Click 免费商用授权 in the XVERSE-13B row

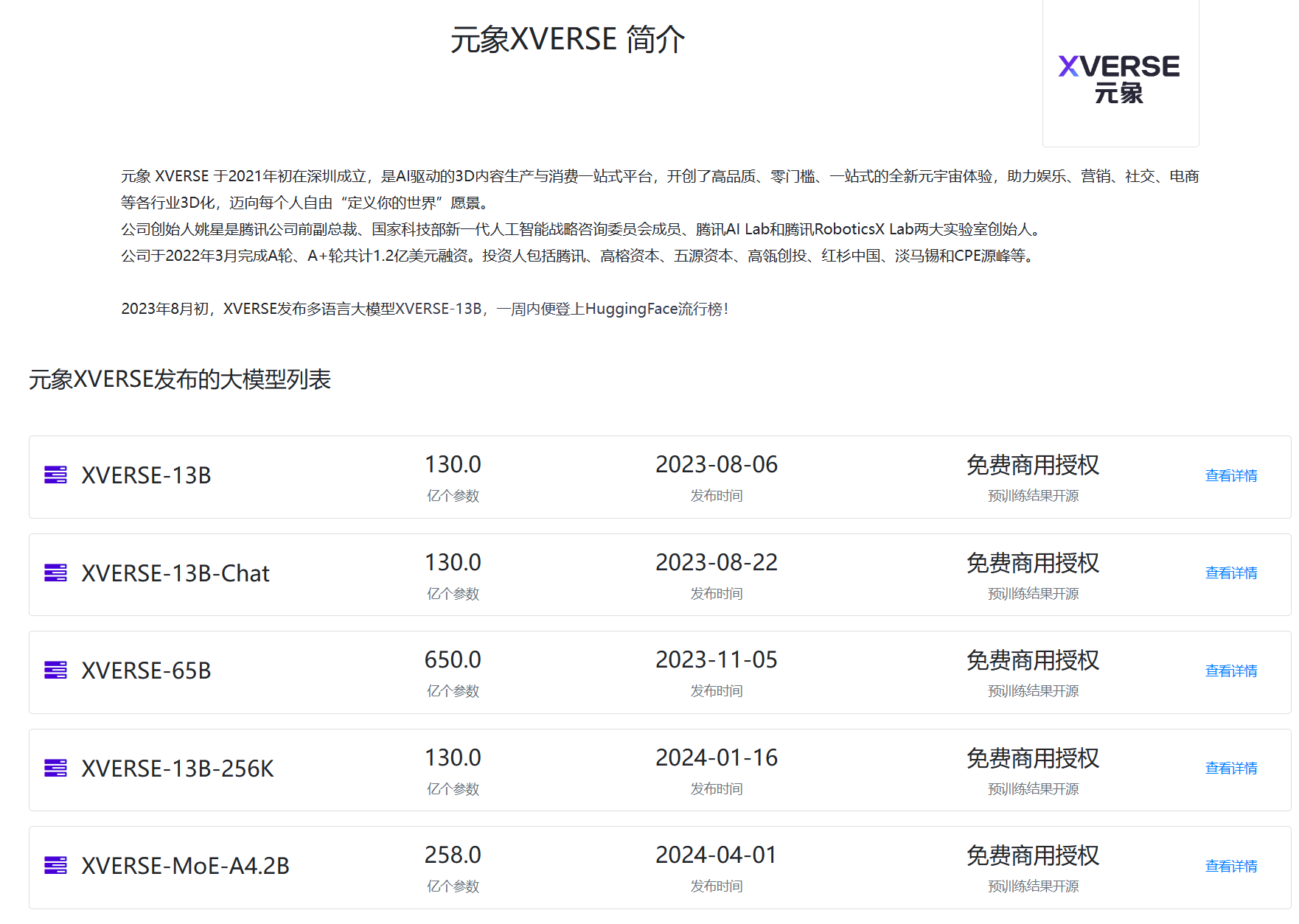coord(1033,465)
